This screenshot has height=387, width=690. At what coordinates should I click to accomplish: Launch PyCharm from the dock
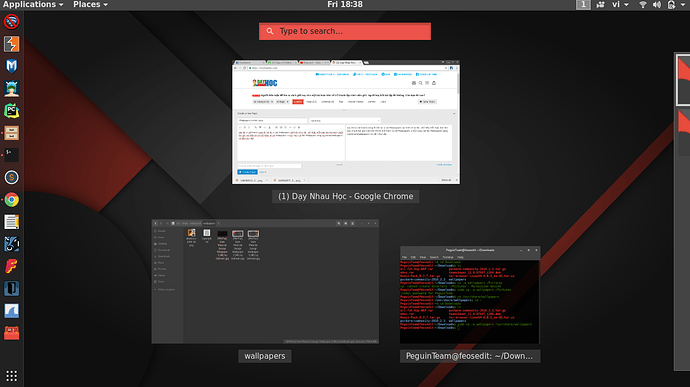pyautogui.click(x=11, y=111)
